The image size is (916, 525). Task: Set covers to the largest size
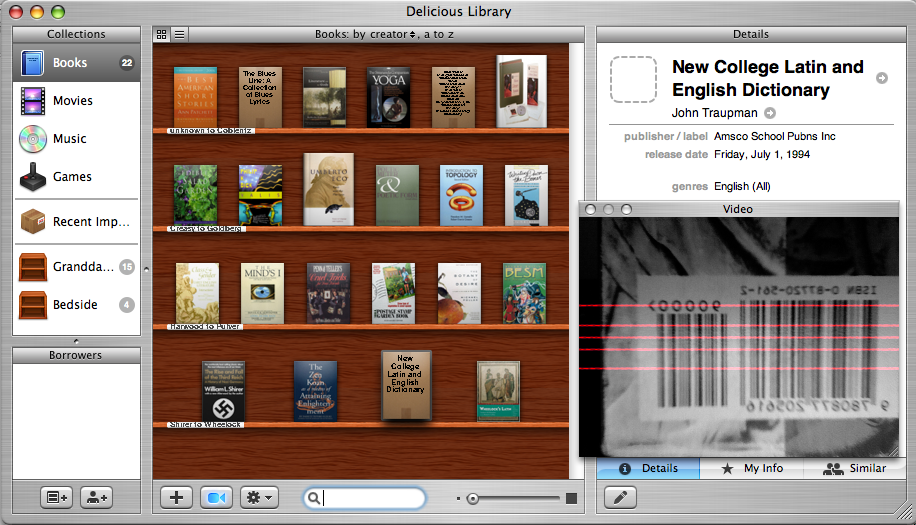pyautogui.click(x=571, y=498)
